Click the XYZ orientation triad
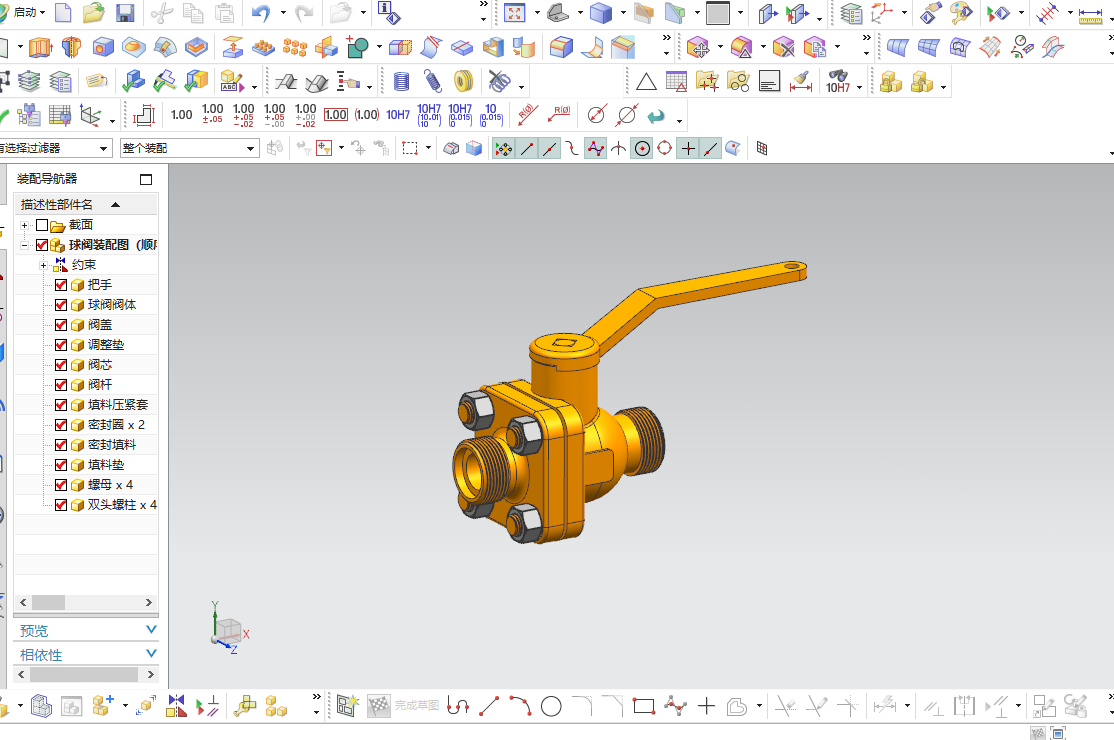Viewport: 1114px width, 740px height. pyautogui.click(x=229, y=628)
